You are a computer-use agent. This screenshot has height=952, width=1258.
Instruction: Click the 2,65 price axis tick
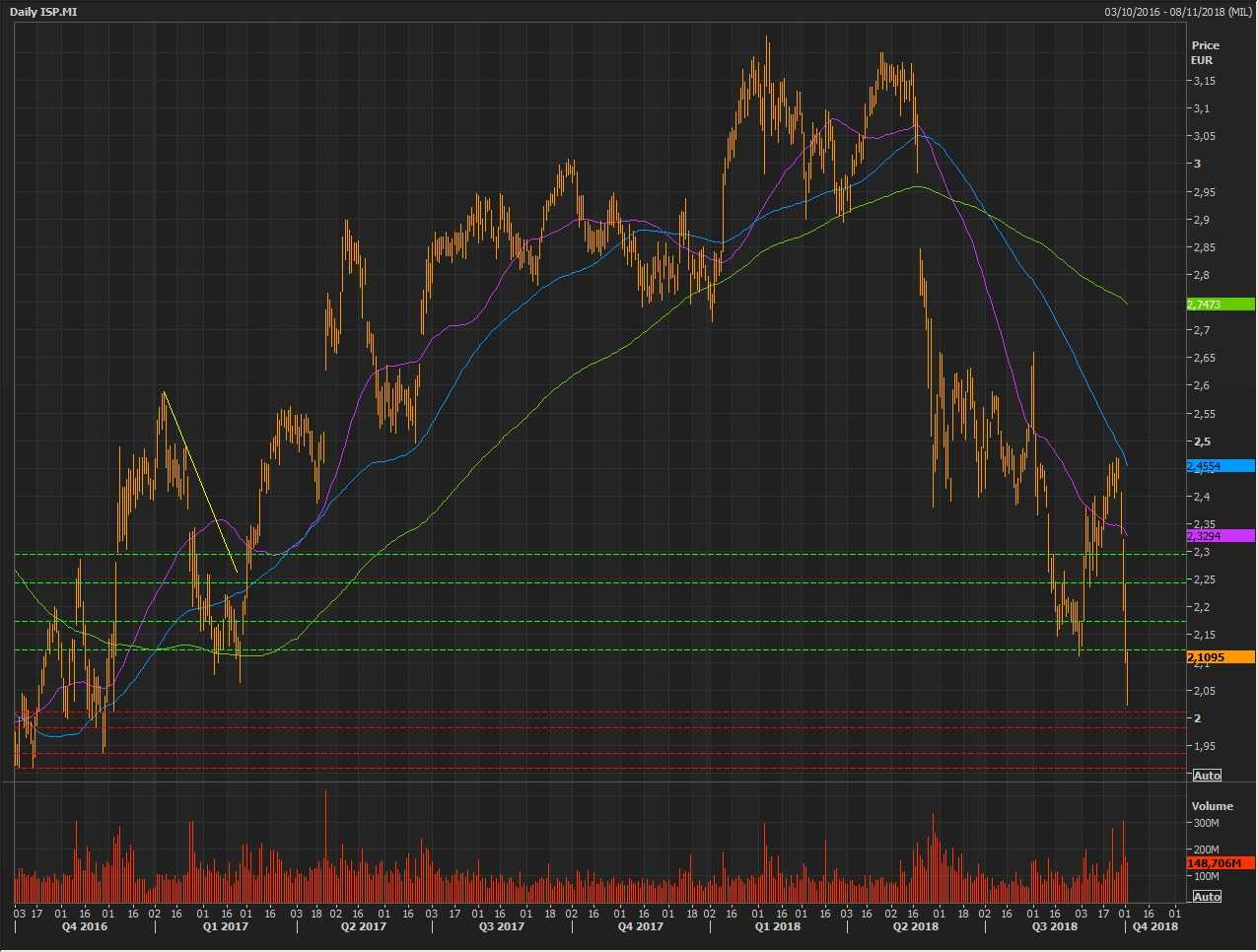1204,358
